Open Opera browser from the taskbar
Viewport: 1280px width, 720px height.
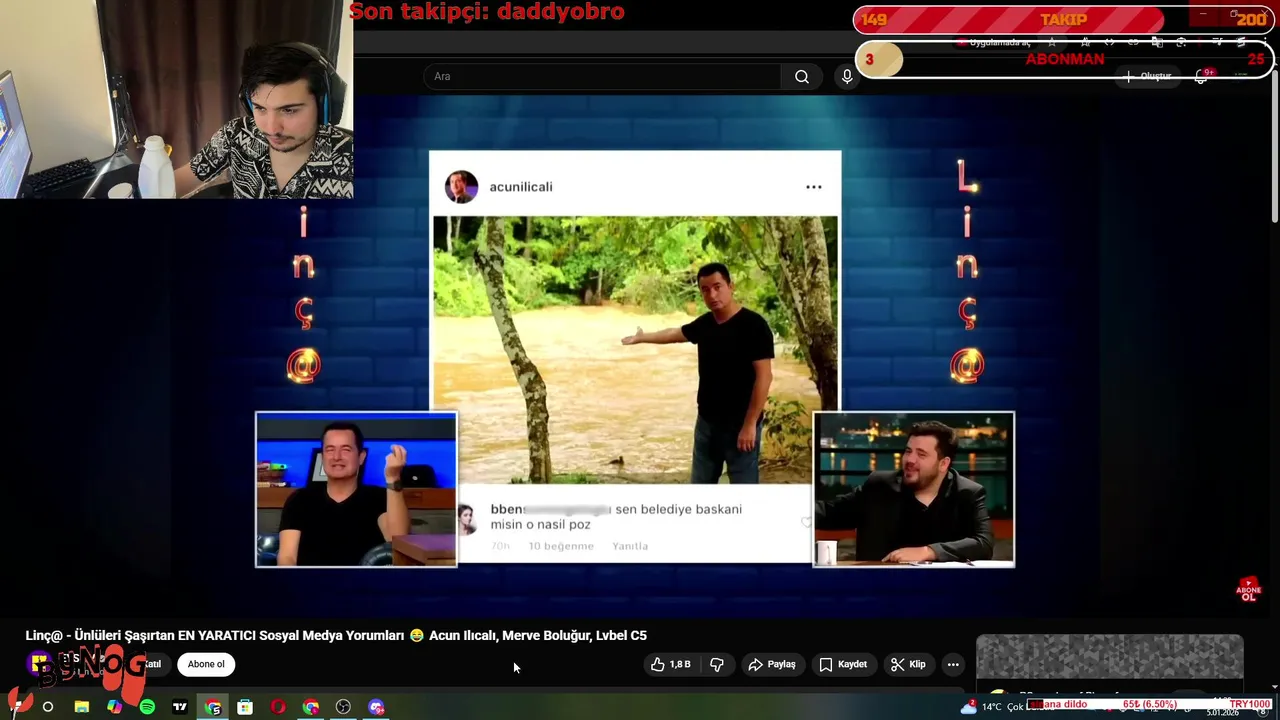tap(278, 707)
